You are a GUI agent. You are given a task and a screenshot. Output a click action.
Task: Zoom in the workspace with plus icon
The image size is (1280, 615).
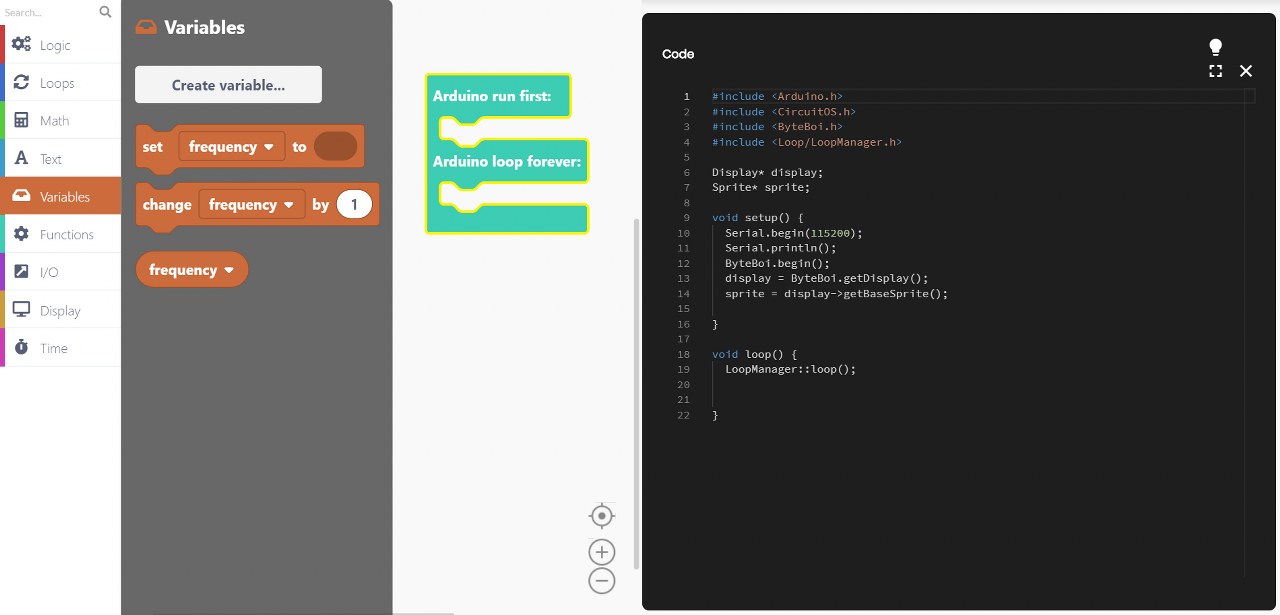pyautogui.click(x=602, y=552)
